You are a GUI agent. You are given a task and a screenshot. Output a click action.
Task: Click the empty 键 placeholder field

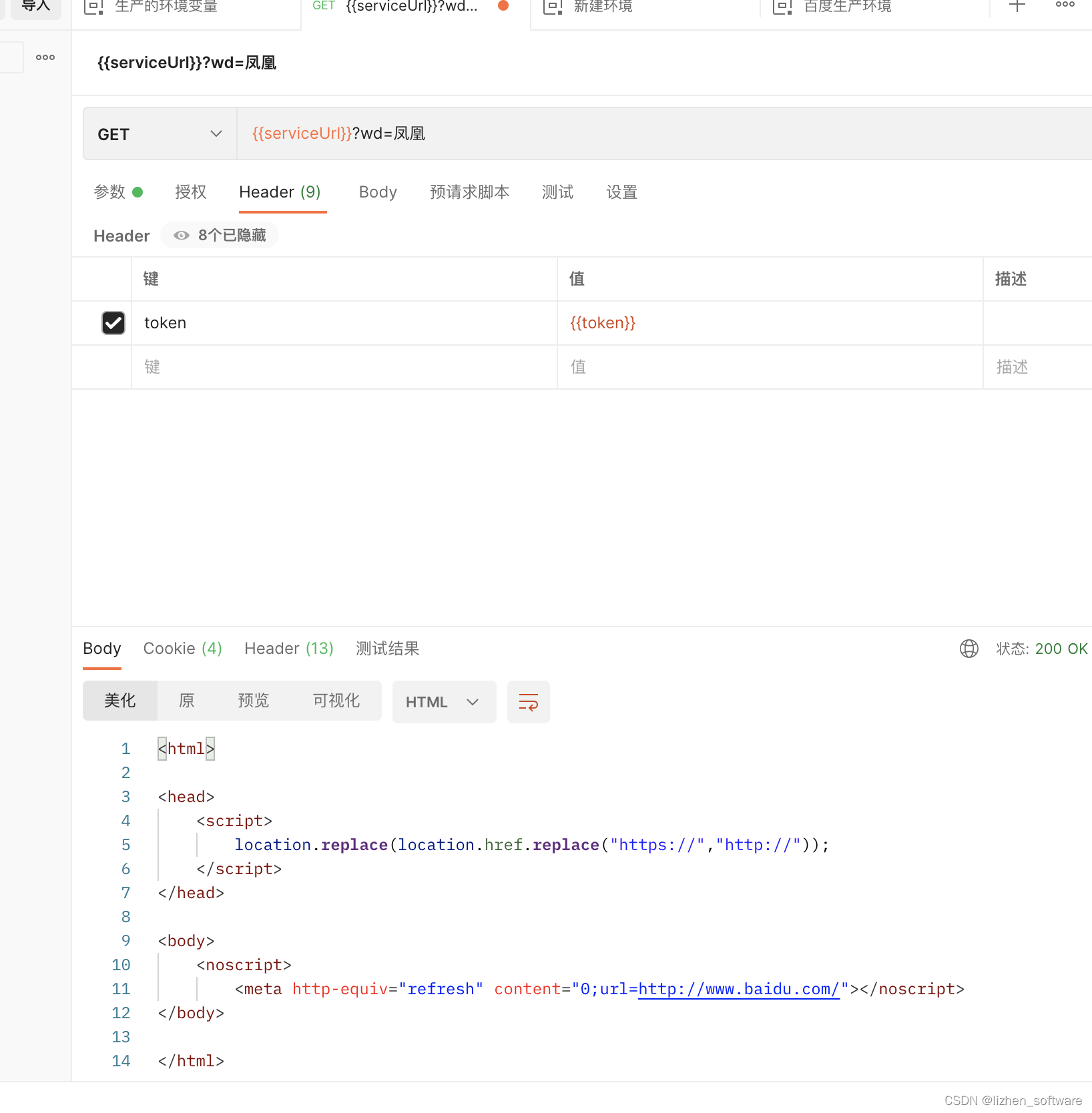click(x=344, y=367)
